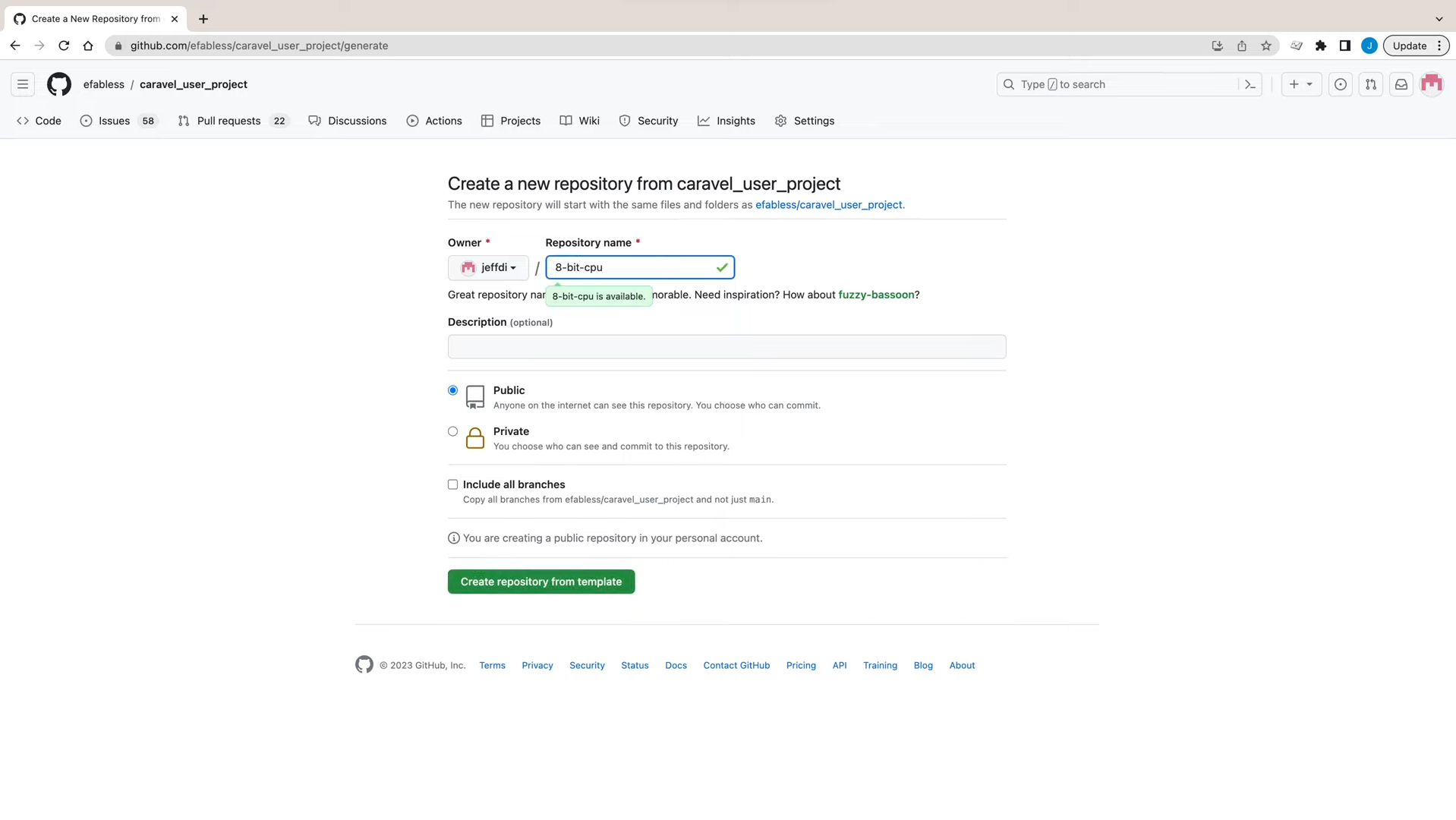Screen dimensions: 1456x820
Task: Open the Issues tab
Action: [118, 121]
